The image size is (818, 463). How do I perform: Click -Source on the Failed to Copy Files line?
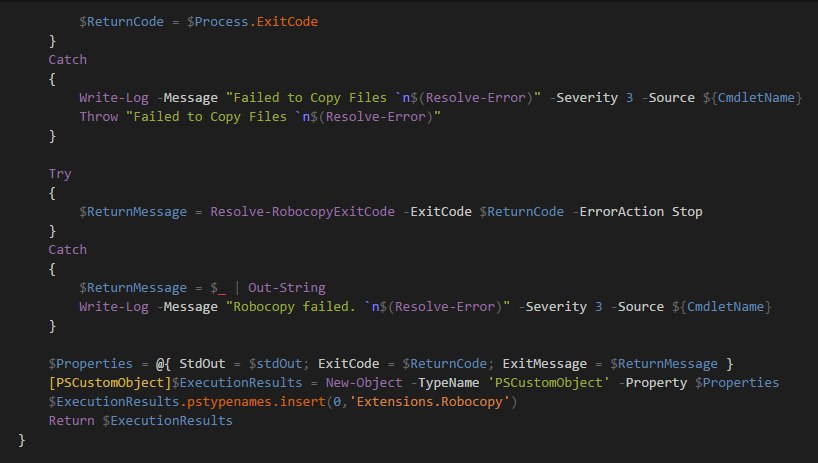668,98
